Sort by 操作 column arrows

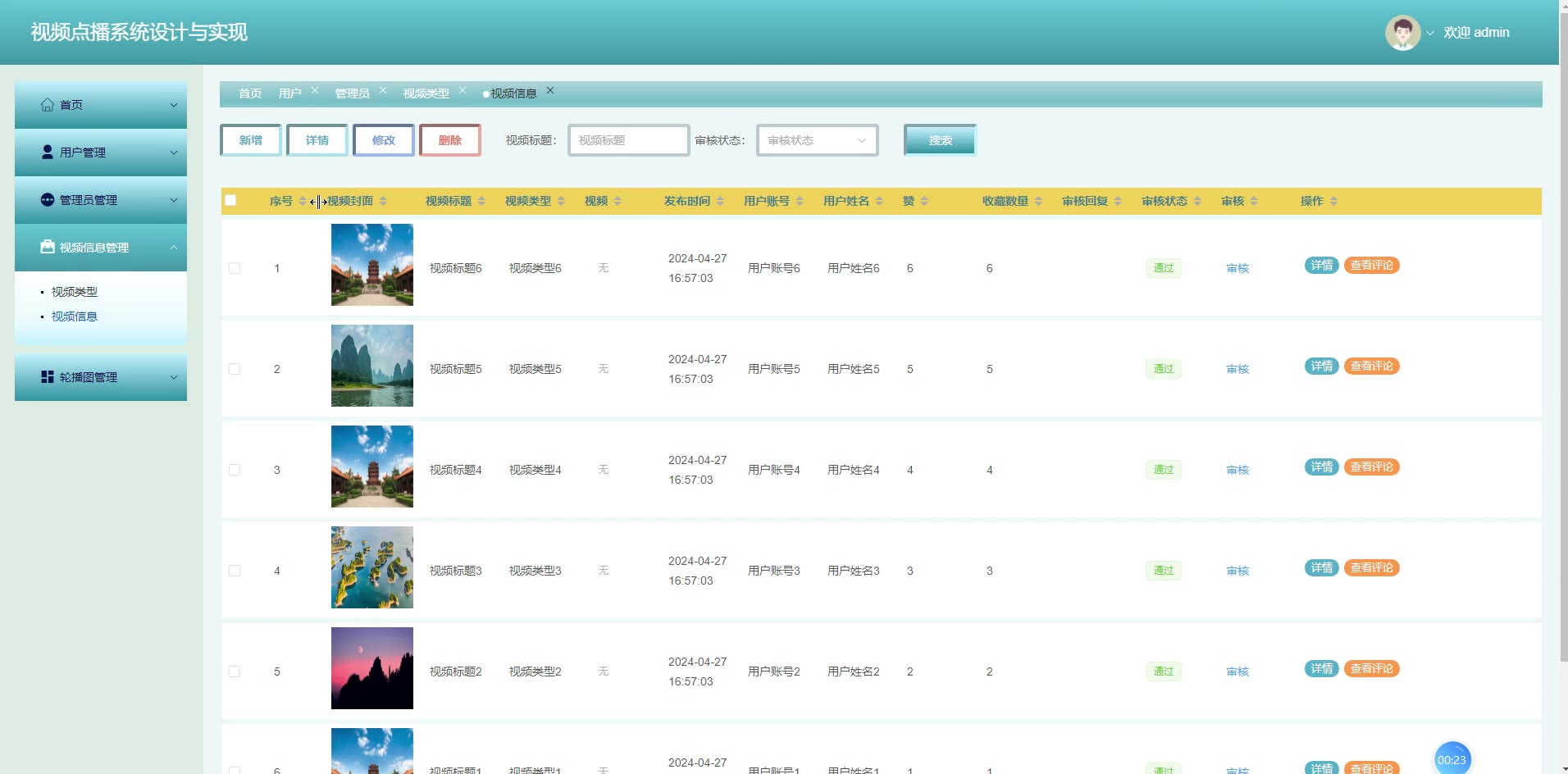pyautogui.click(x=1333, y=201)
